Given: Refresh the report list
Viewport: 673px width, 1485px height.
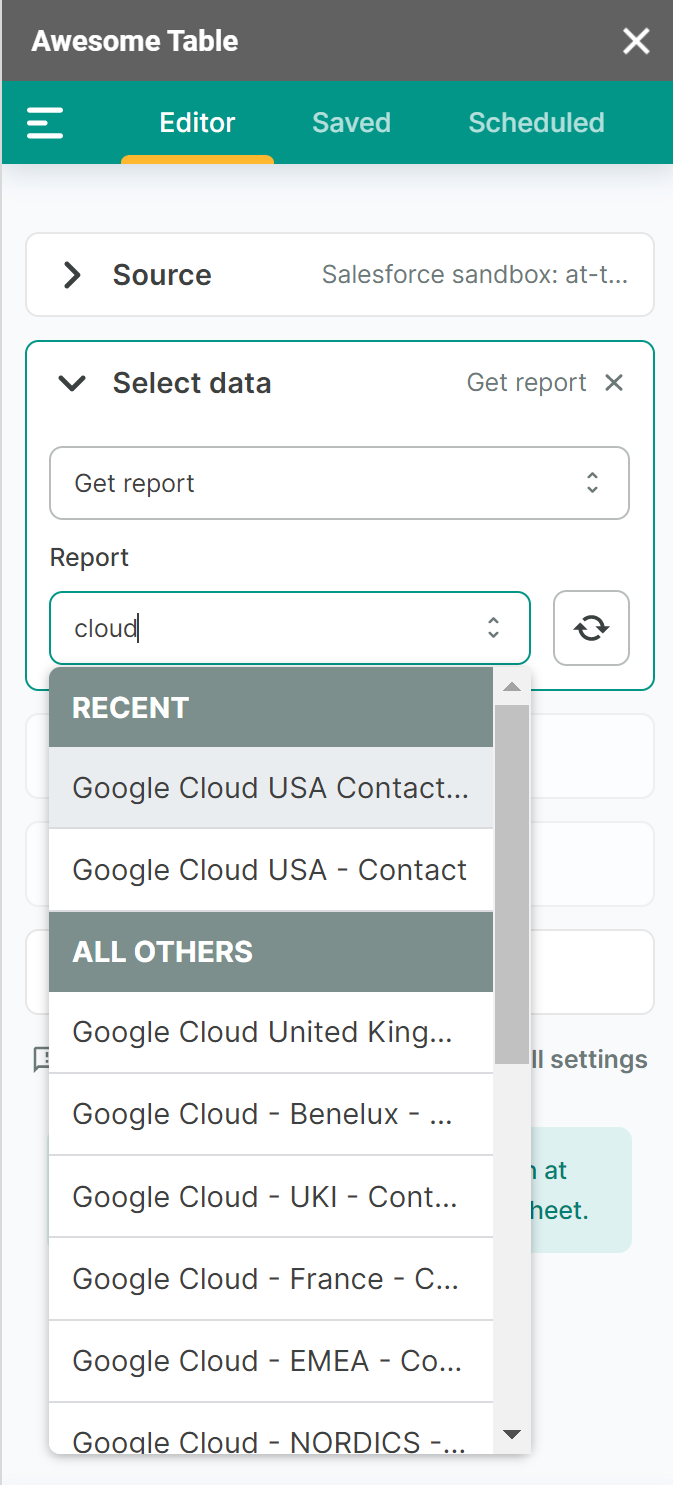Looking at the screenshot, I should tap(591, 628).
